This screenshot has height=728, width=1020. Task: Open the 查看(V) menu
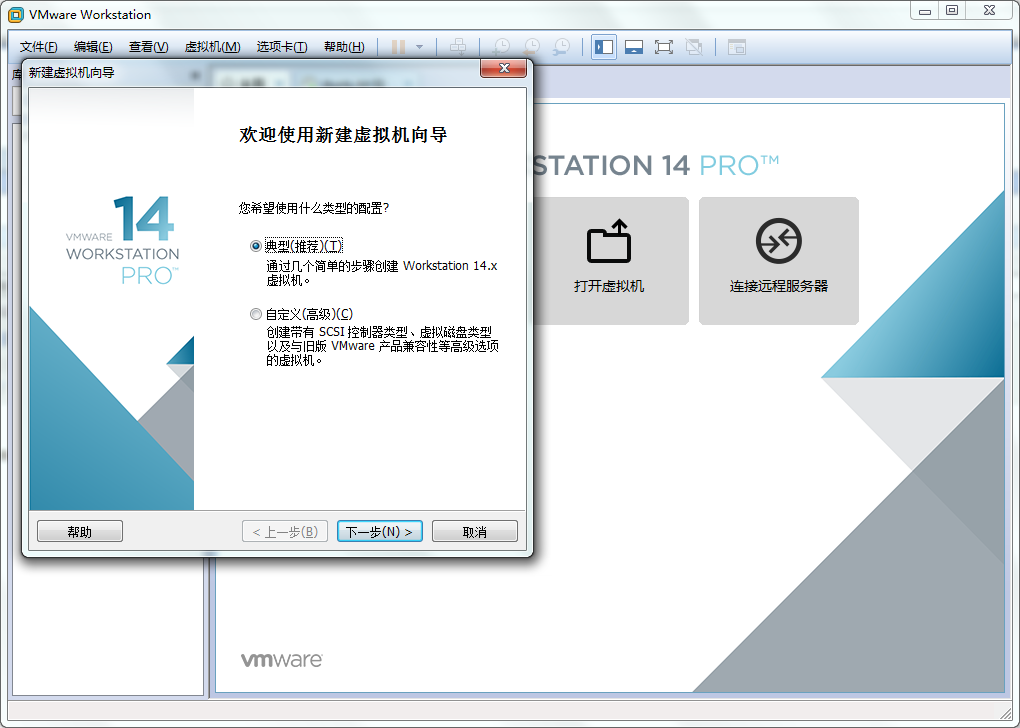pos(148,47)
